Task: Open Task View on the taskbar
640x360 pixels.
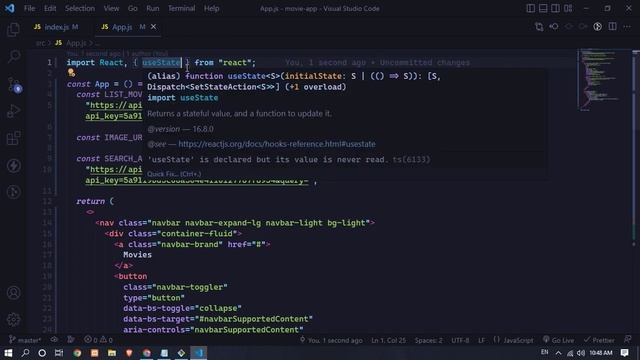Action: click(59, 353)
